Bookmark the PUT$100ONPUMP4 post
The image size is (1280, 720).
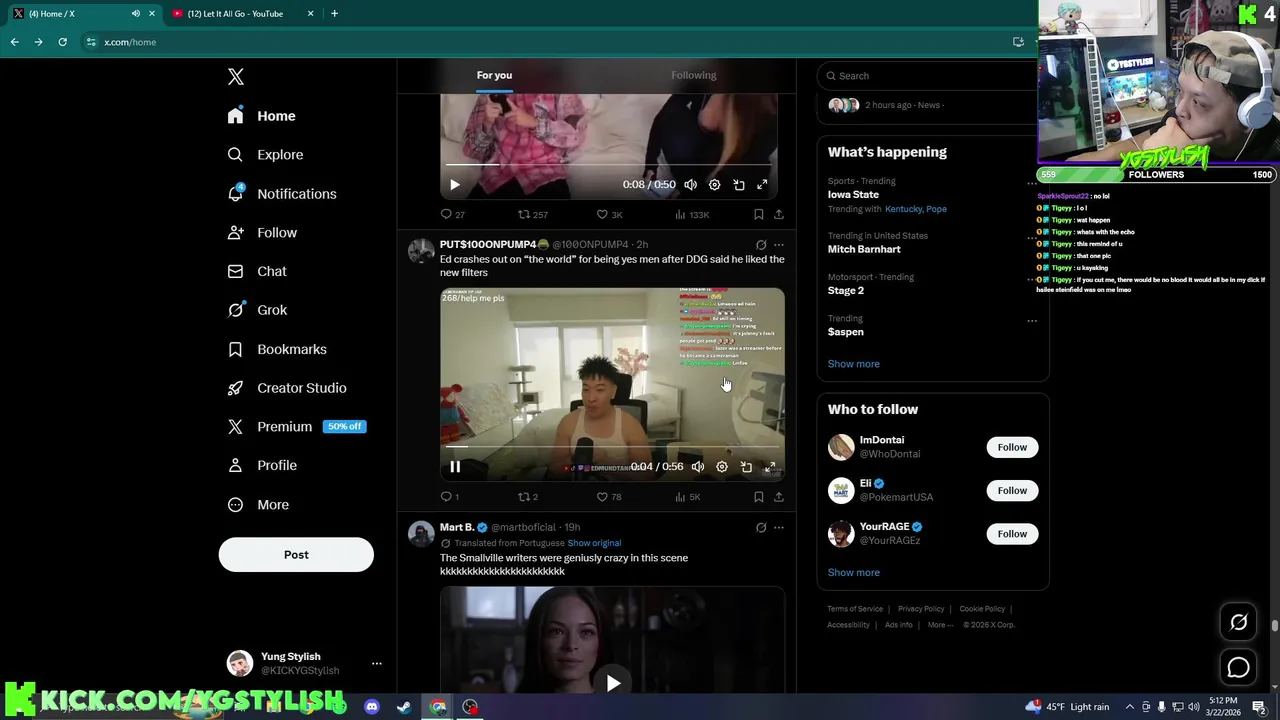pyautogui.click(x=758, y=497)
